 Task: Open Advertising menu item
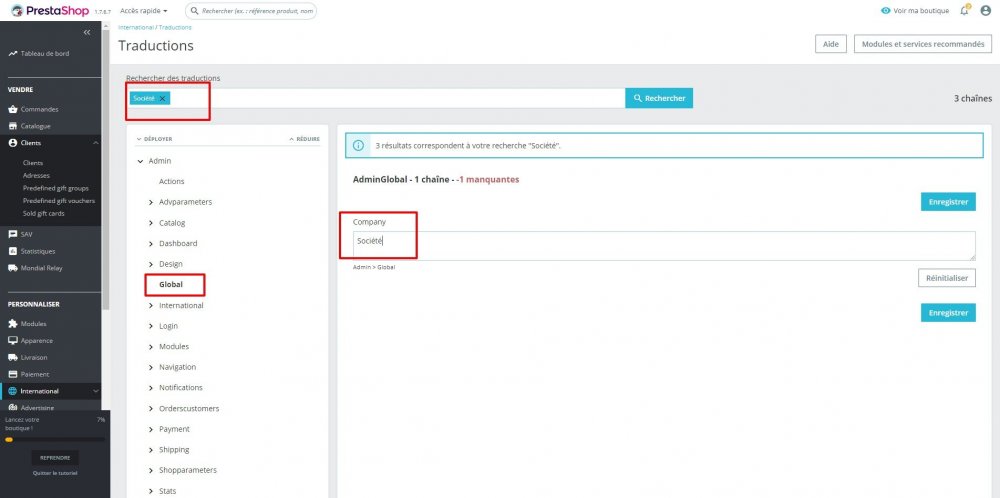pos(31,407)
